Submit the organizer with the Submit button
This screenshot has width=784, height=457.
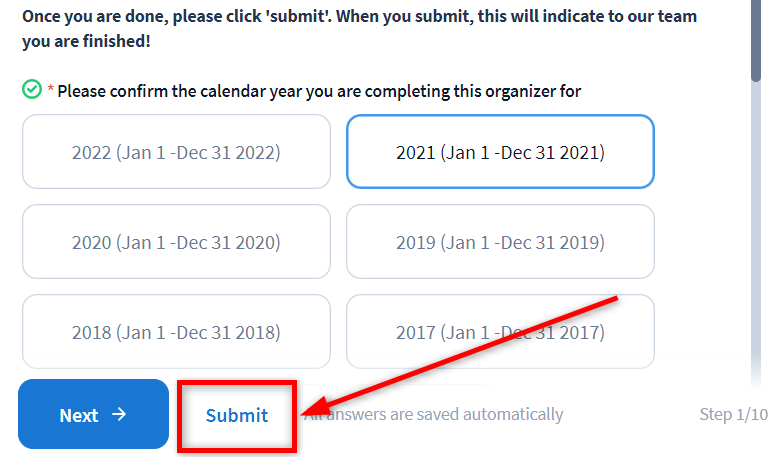pos(237,416)
